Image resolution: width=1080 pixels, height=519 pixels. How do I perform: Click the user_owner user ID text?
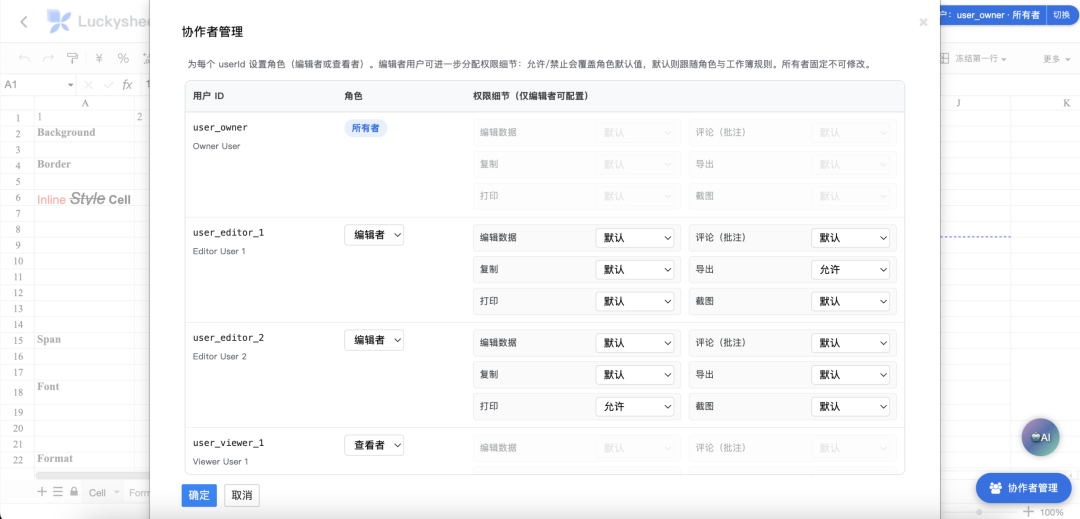coord(220,127)
